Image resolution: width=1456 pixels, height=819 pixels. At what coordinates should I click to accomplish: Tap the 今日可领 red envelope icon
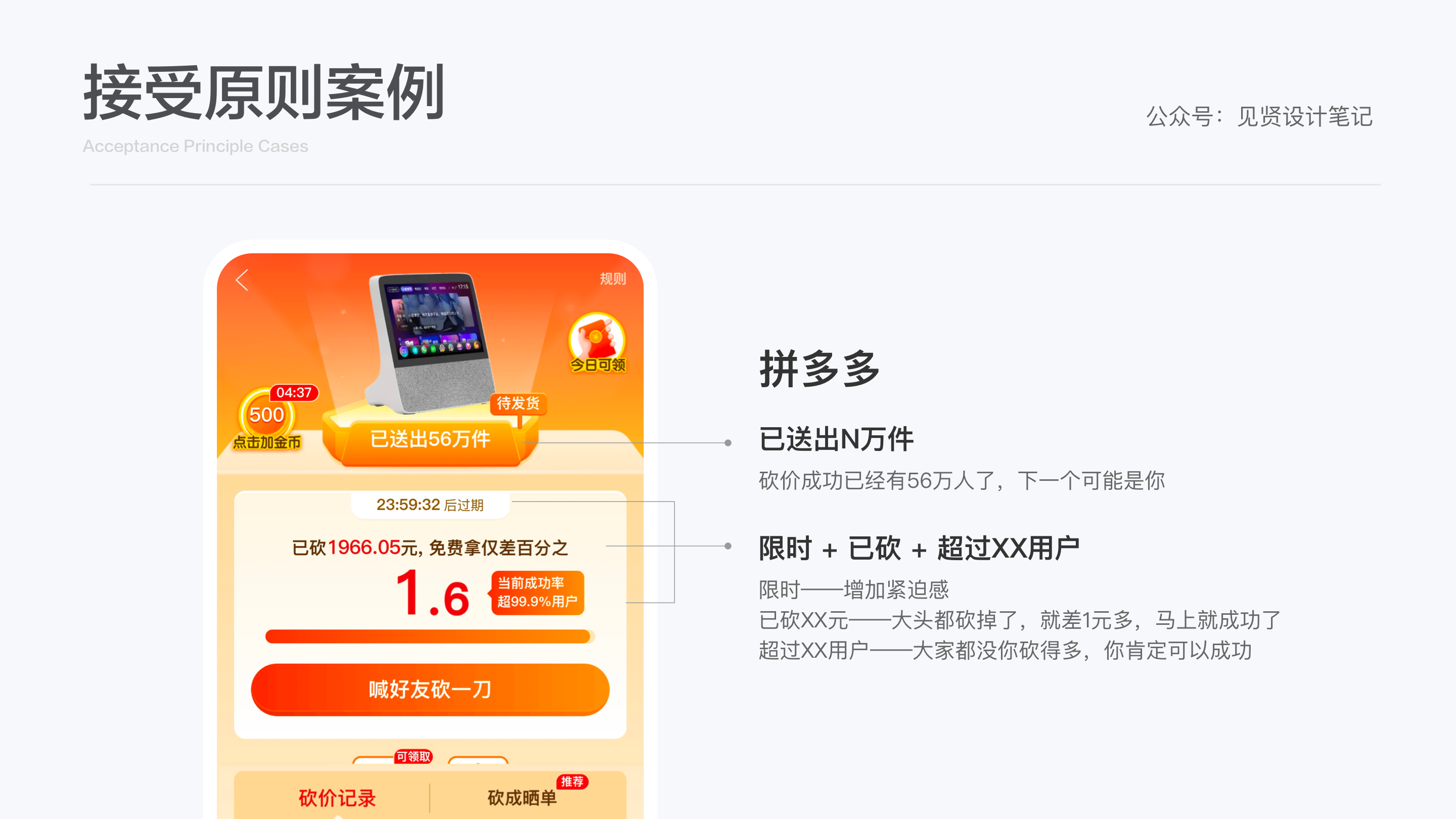point(598,343)
